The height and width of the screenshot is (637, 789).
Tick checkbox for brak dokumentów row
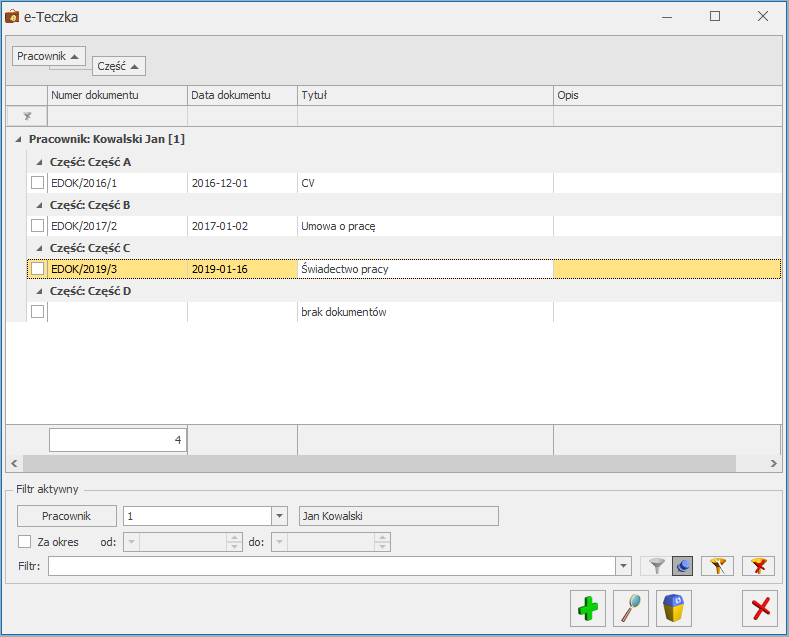pyautogui.click(x=37, y=311)
